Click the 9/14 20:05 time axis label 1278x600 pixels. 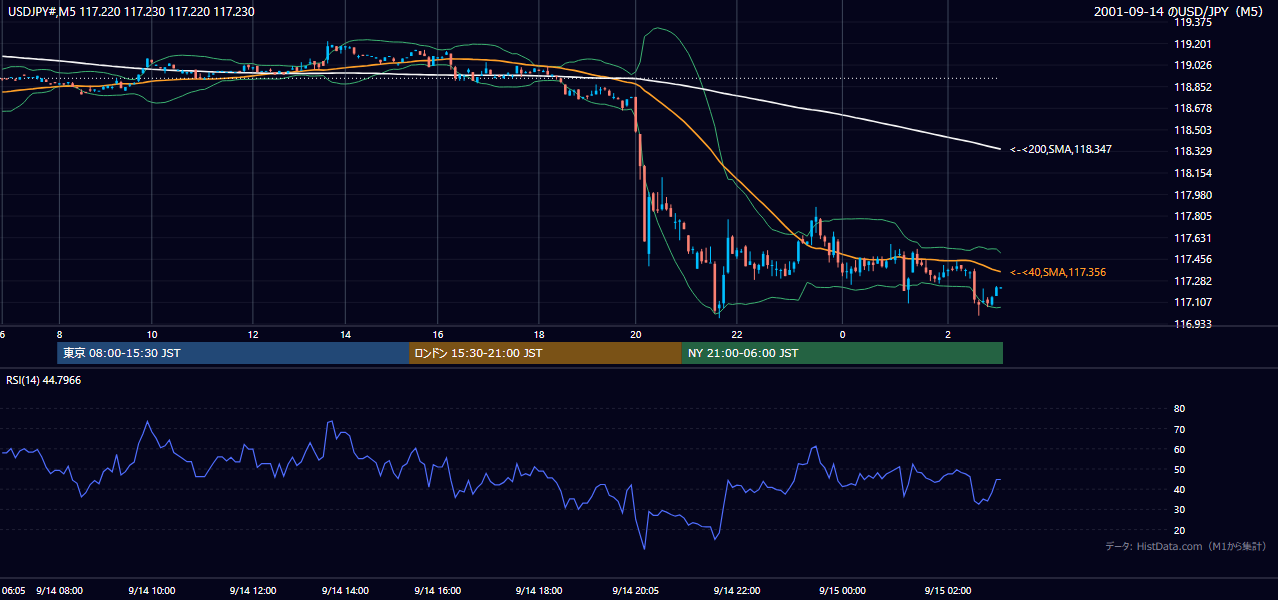(x=637, y=591)
